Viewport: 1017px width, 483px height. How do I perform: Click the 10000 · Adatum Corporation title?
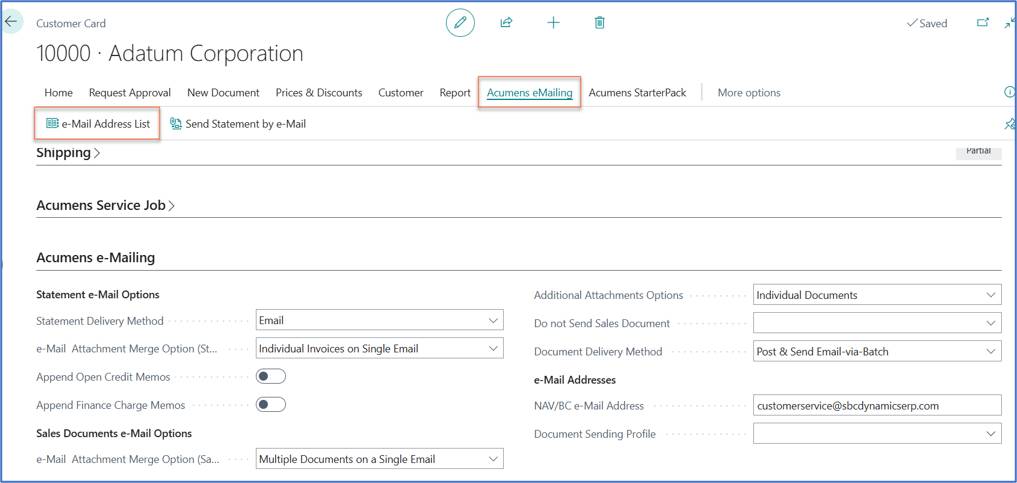tap(170, 53)
